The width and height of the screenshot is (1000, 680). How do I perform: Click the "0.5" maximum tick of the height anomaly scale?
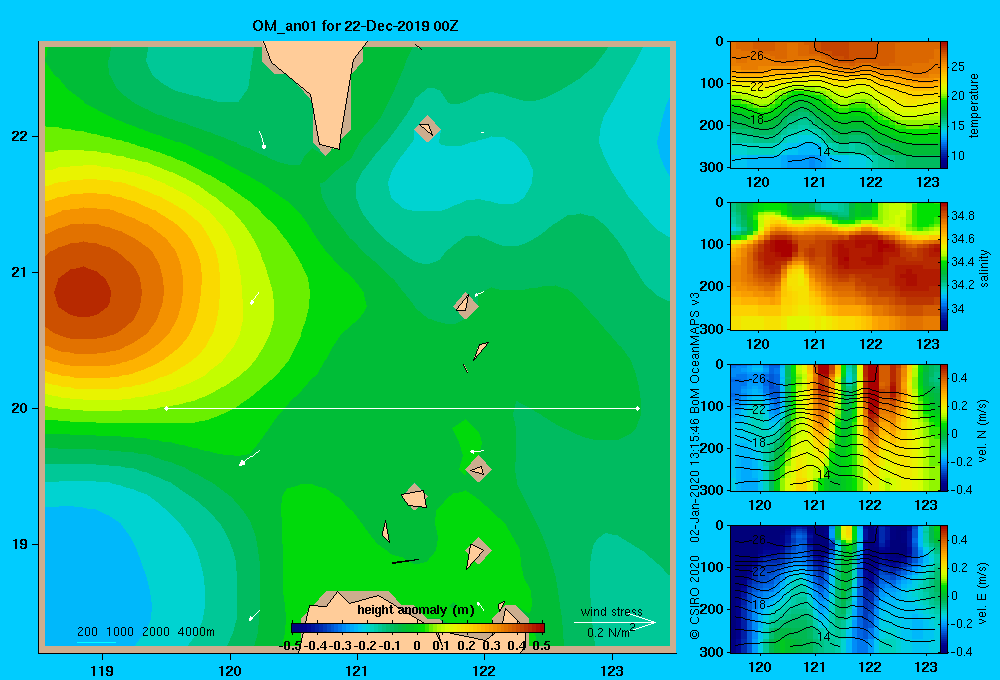pos(541,646)
